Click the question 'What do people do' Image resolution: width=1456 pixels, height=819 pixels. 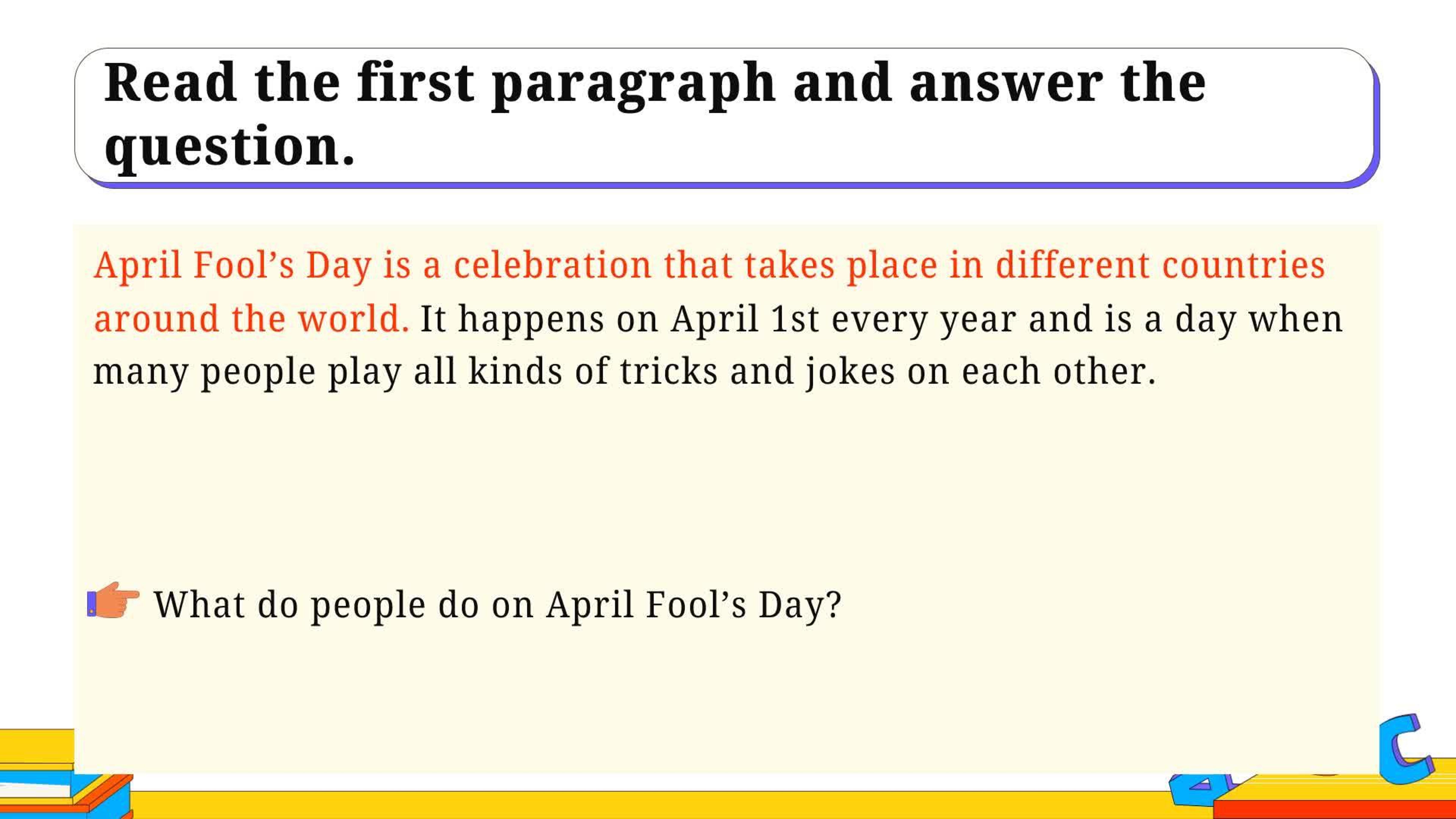317,605
